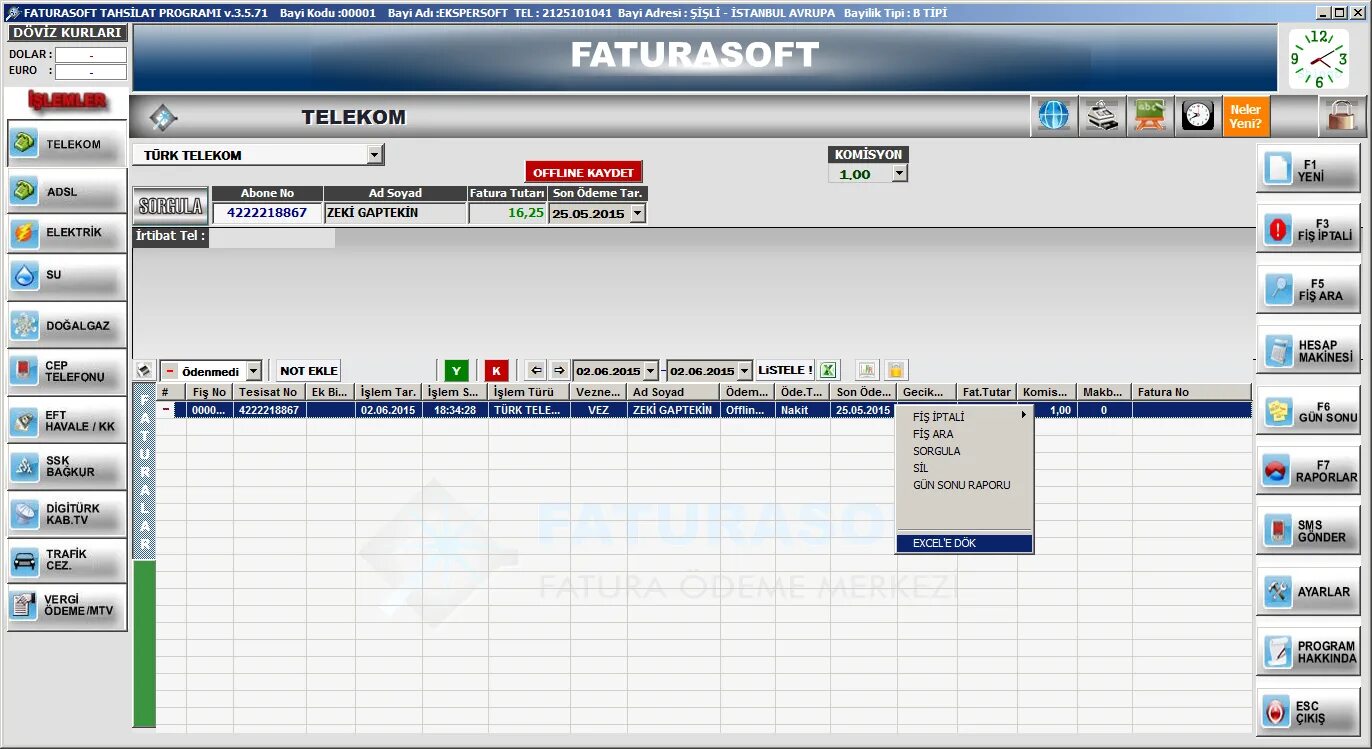1372x749 pixels.
Task: Click the padlock lock icon
Action: click(x=1342, y=116)
